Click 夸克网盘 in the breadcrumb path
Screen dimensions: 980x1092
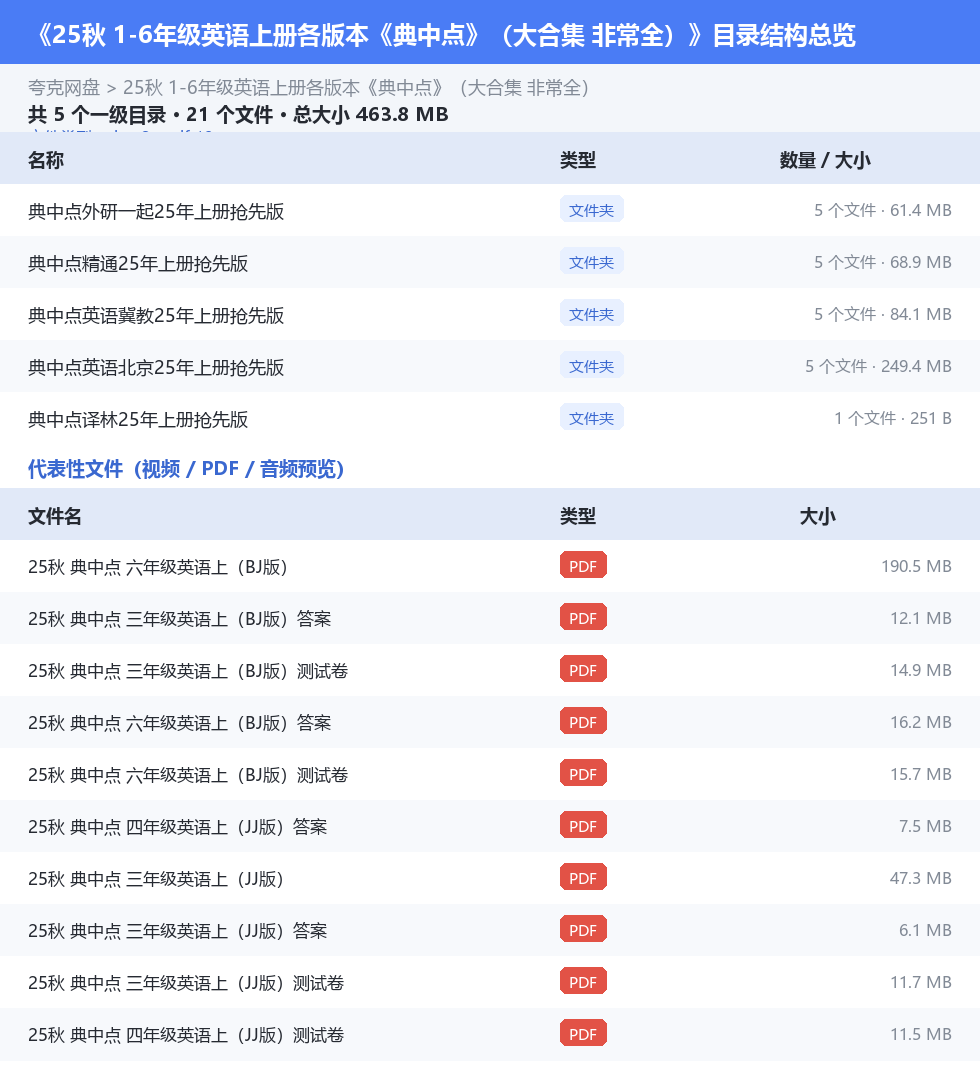(64, 88)
